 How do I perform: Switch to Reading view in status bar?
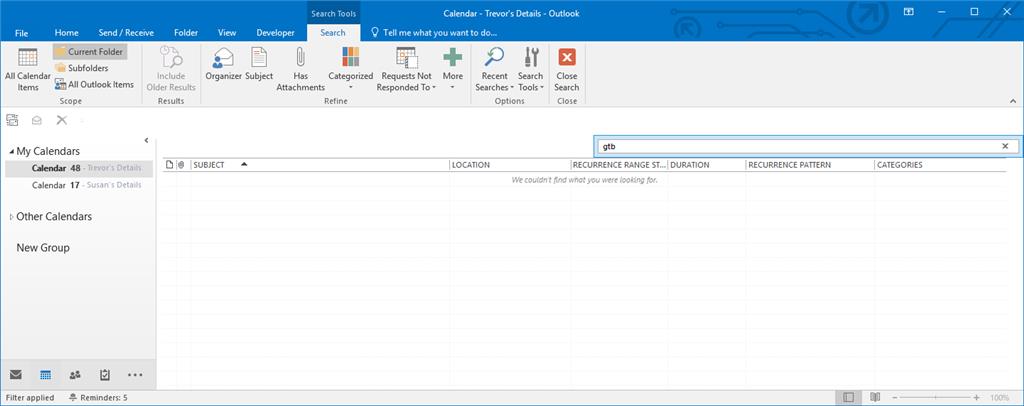(x=875, y=398)
